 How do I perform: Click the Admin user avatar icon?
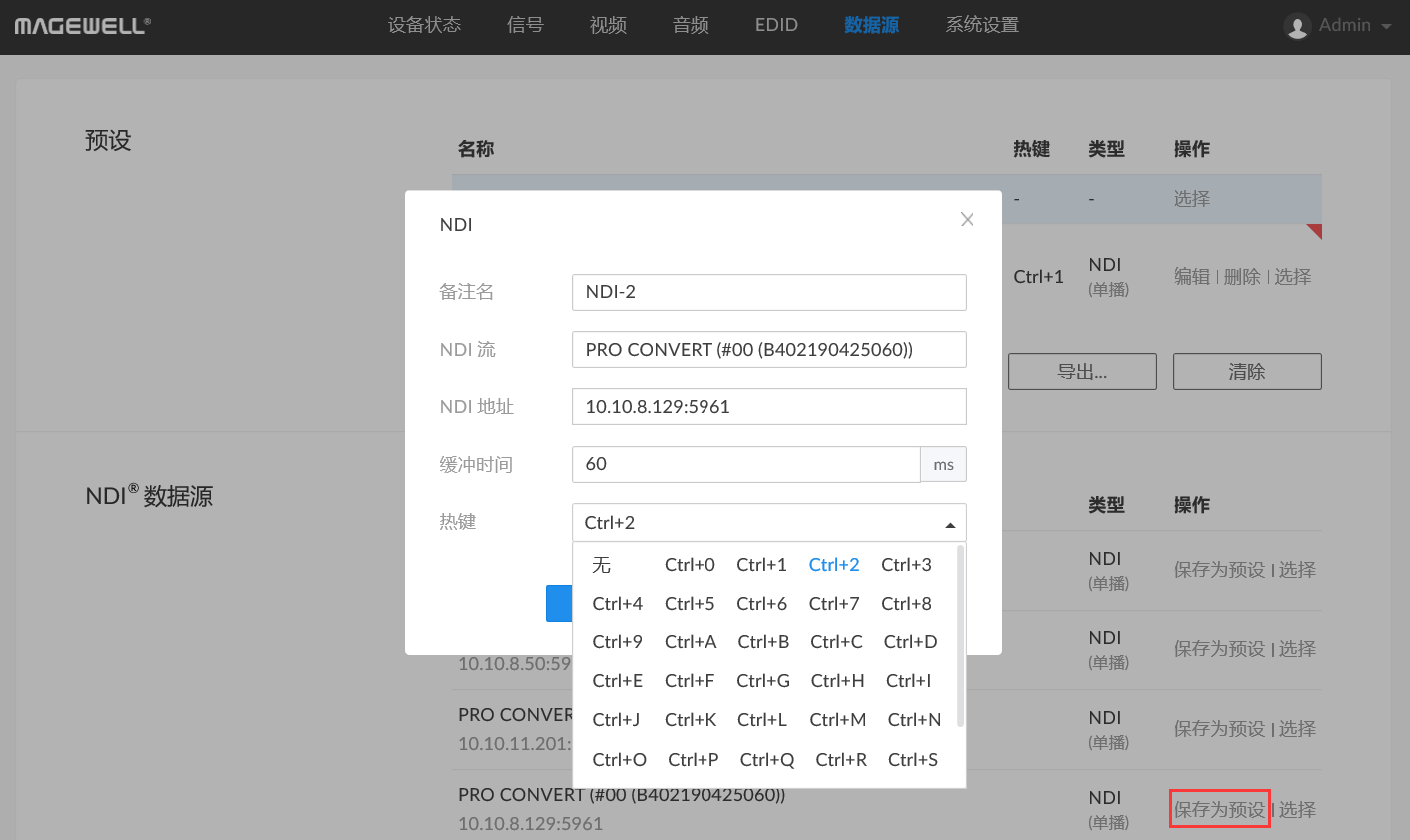(1297, 26)
